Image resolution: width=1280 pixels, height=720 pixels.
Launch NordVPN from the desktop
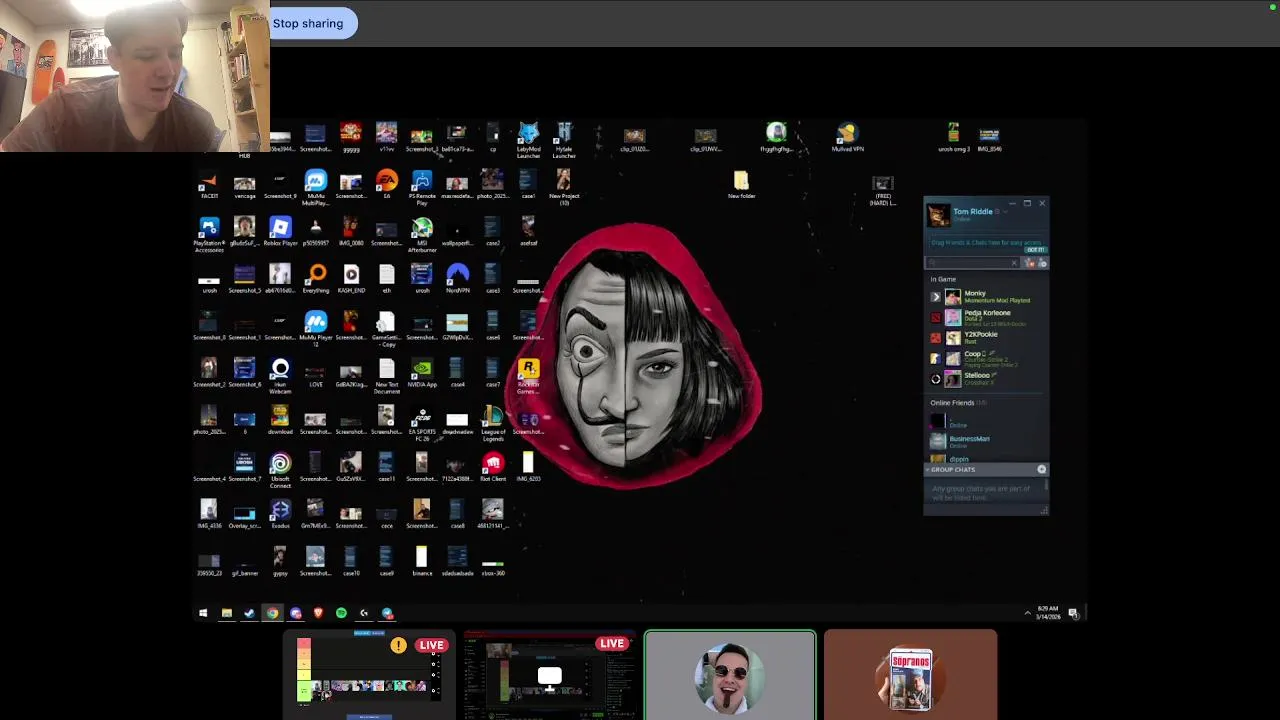(457, 279)
